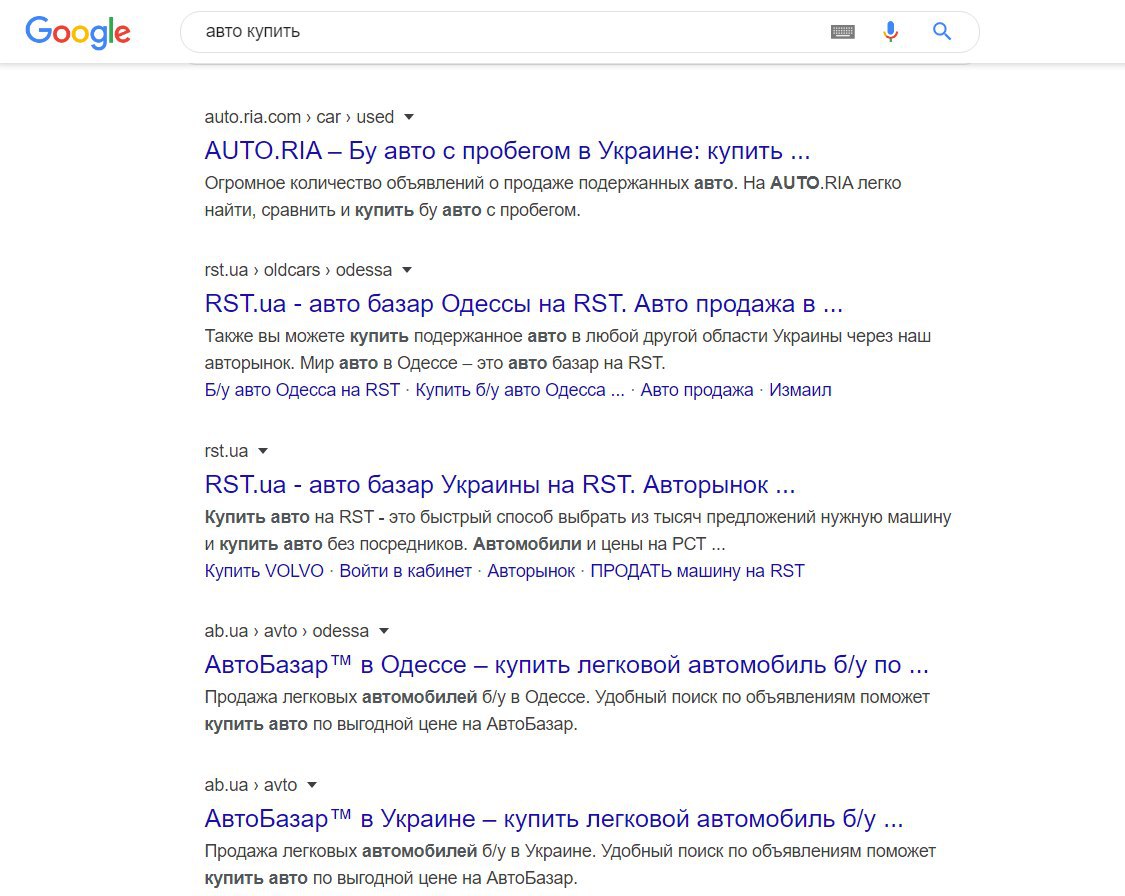
Task: Open the dropdown arrow beside ab.ua › avto
Action: (311, 785)
